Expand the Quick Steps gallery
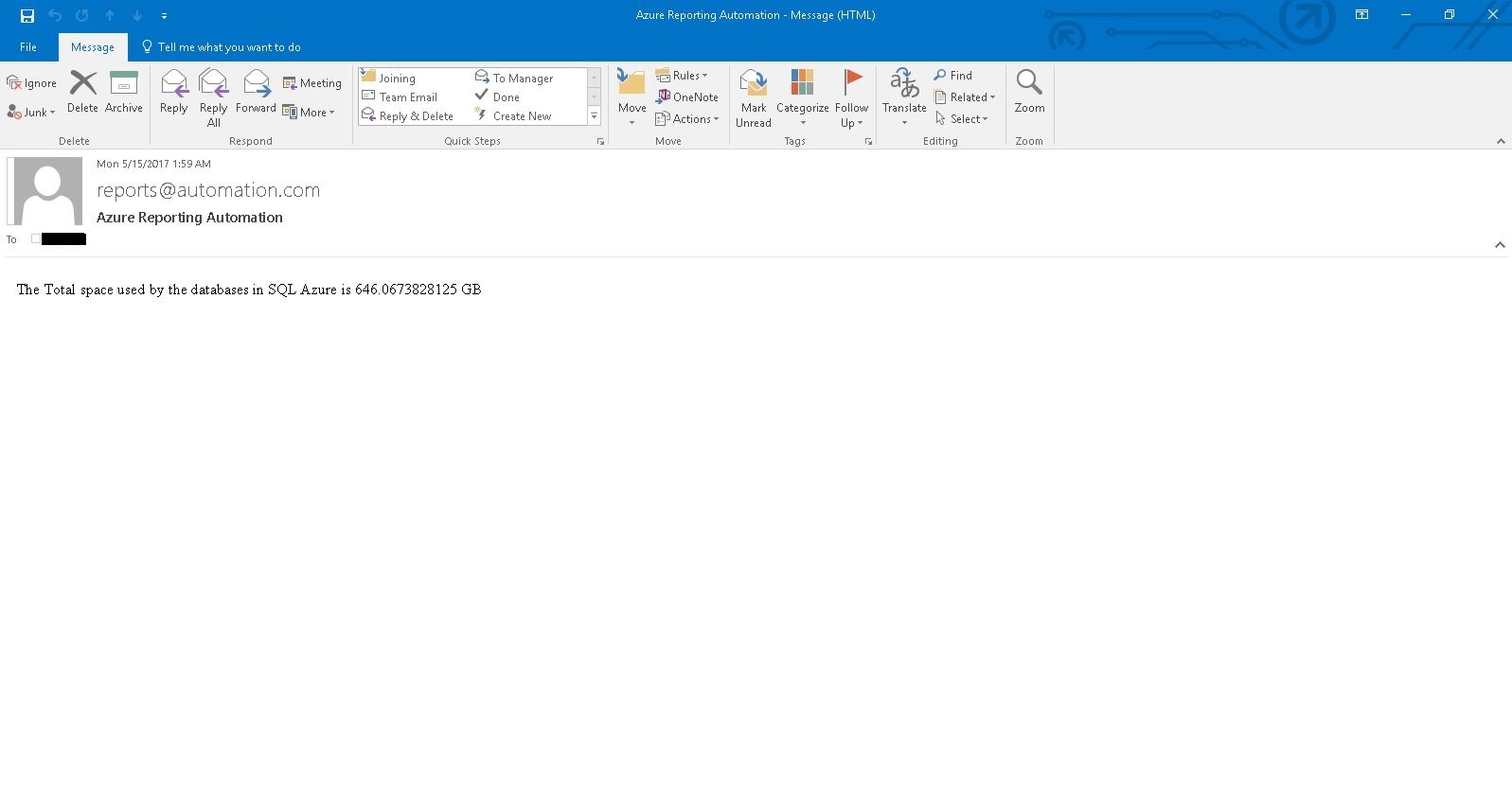Screen dimensions: 1512x809 tap(595, 116)
